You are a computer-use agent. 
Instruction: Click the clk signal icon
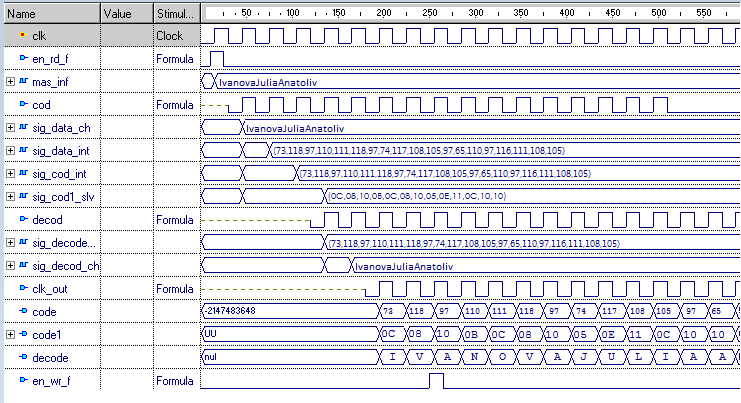point(24,35)
